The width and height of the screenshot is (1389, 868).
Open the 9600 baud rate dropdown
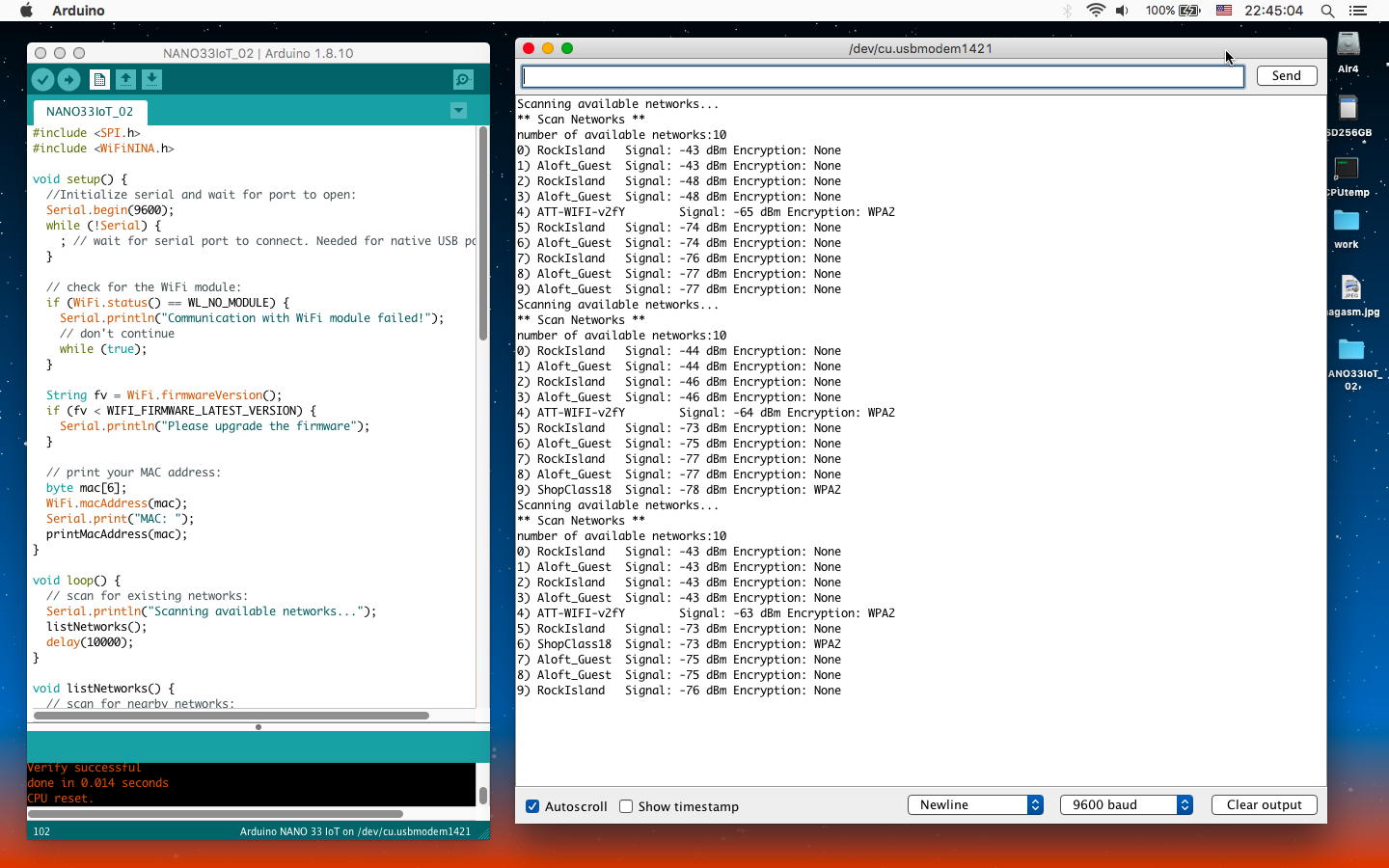1126,804
